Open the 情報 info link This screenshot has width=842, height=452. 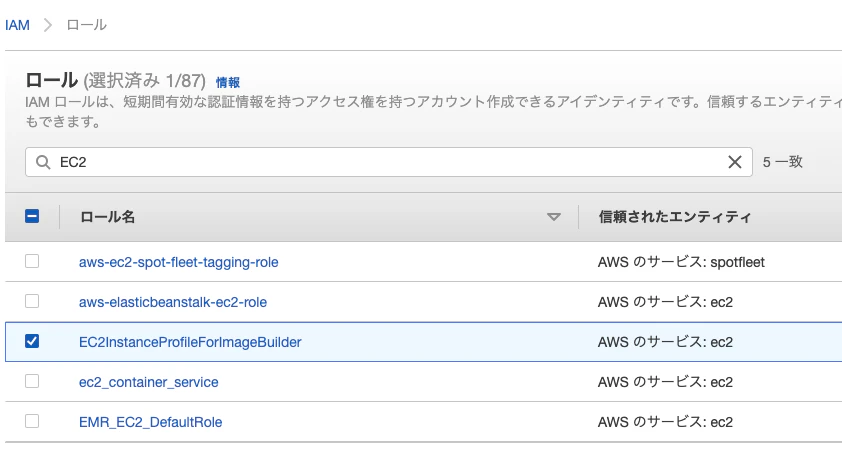pos(228,83)
